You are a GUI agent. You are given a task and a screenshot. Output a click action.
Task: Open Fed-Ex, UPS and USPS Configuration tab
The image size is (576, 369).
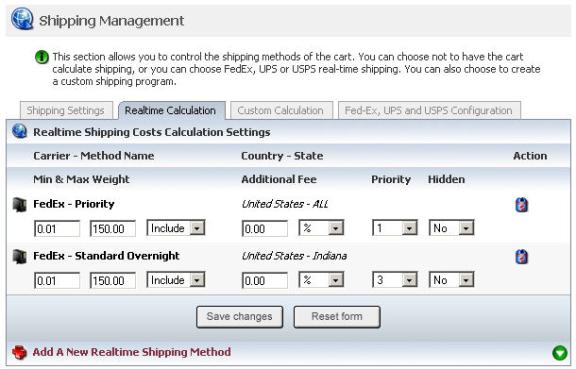429,110
